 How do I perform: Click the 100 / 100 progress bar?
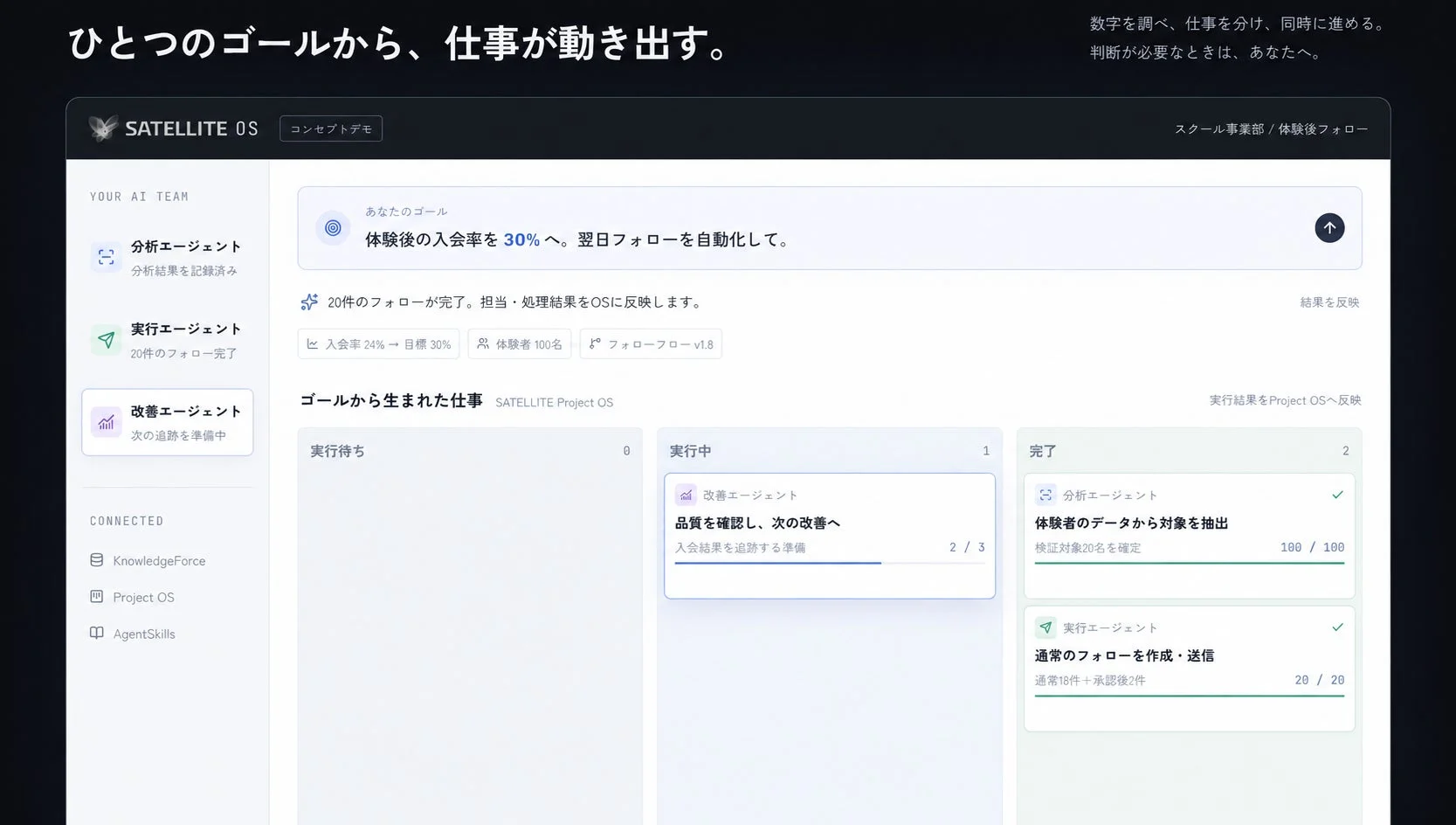tap(1189, 564)
